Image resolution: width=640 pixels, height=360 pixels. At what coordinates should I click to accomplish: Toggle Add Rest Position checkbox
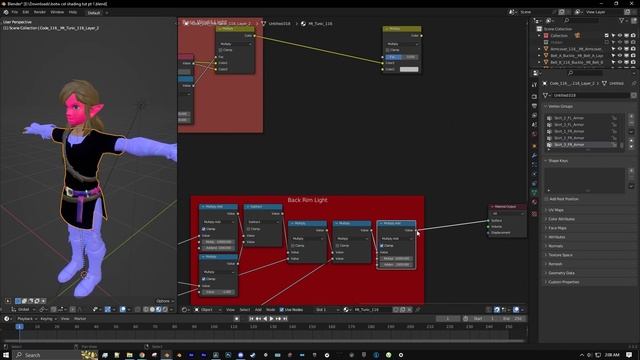tap(546, 199)
